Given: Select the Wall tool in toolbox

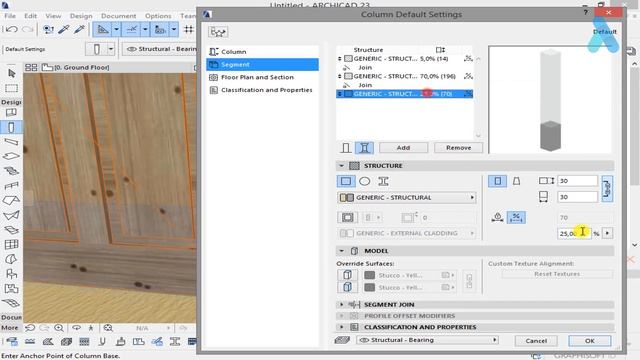Looking at the screenshot, I should tap(11, 112).
